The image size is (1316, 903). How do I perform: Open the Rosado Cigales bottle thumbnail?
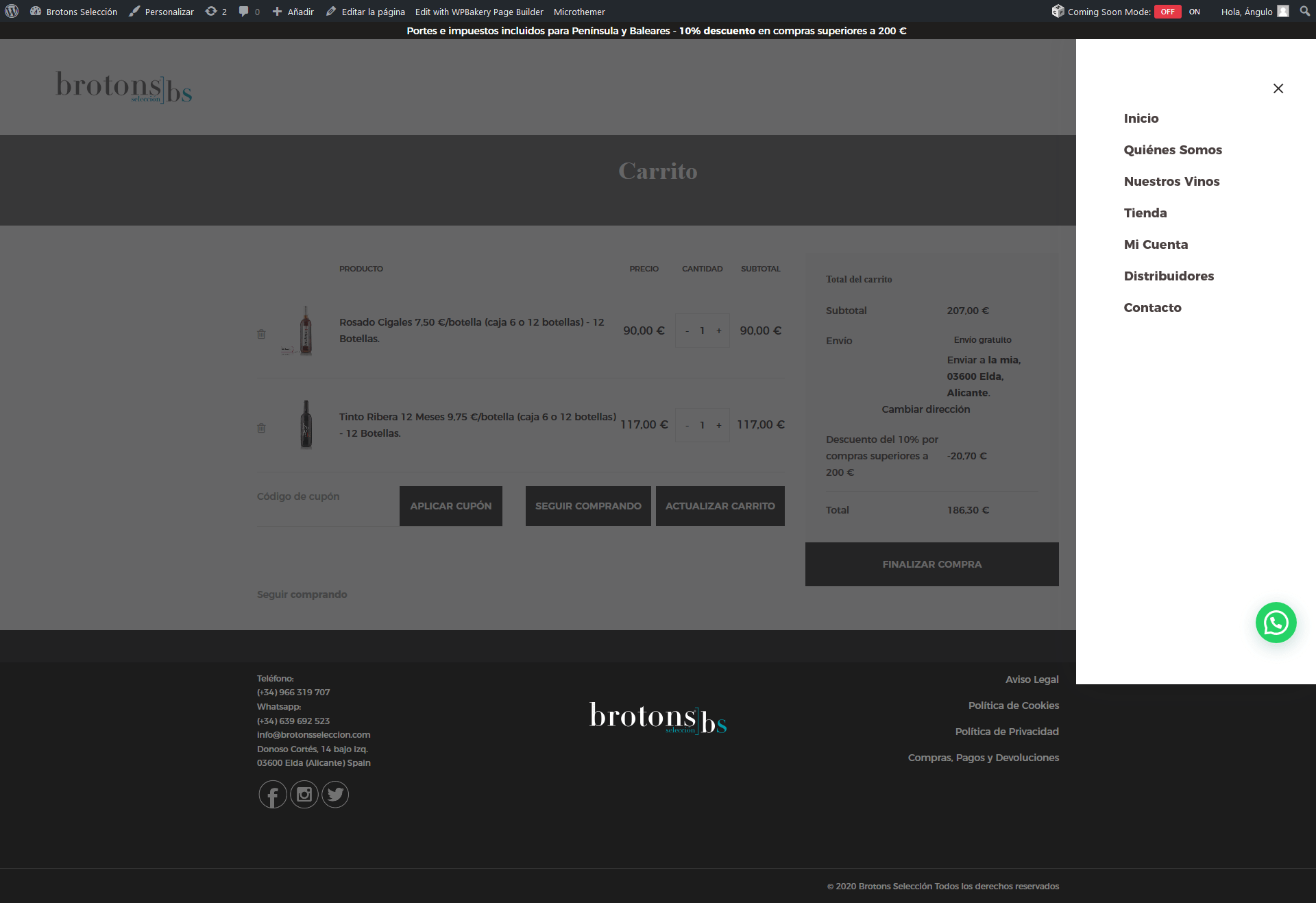[305, 330]
